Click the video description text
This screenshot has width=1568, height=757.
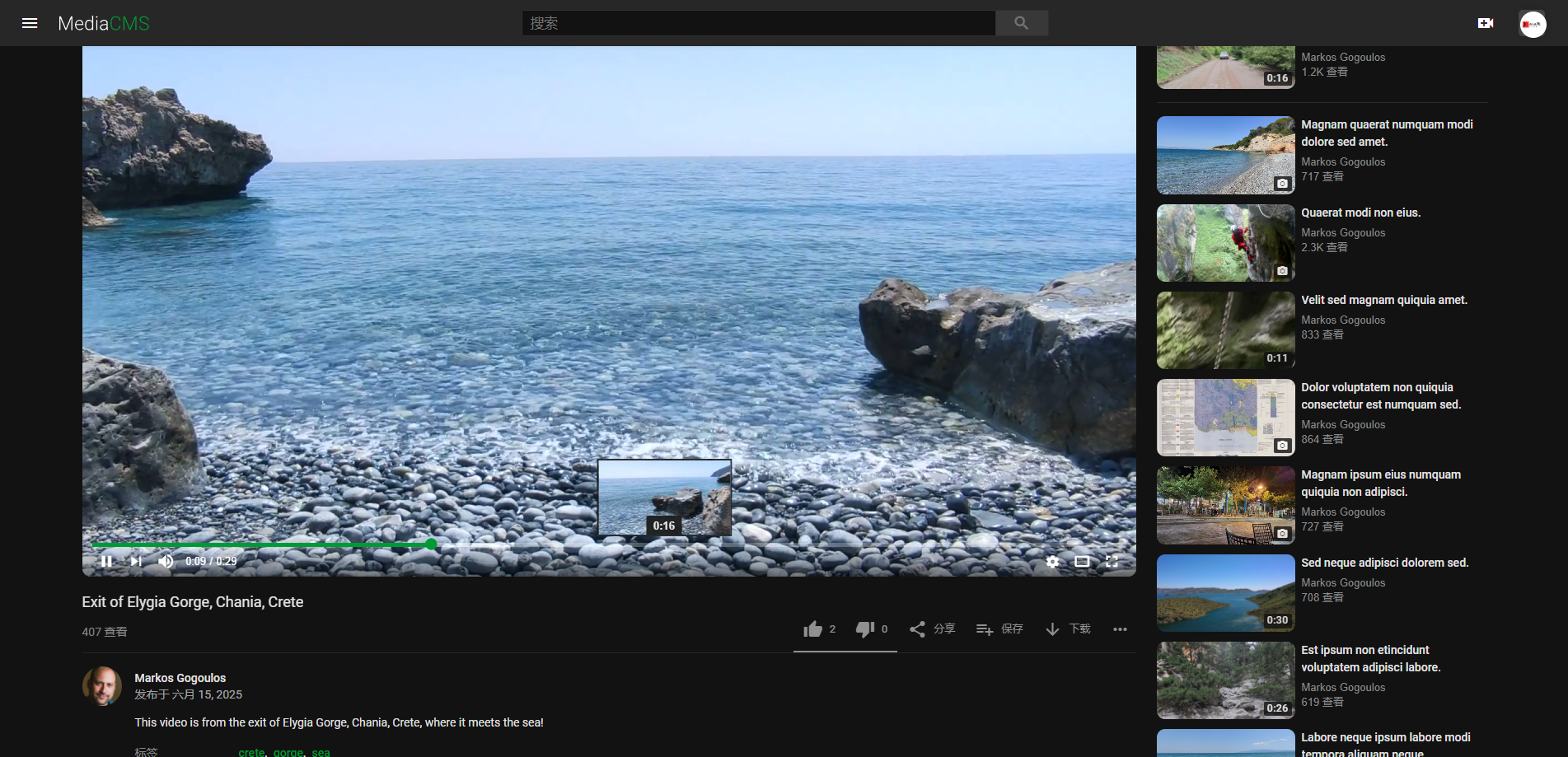pyautogui.click(x=339, y=722)
